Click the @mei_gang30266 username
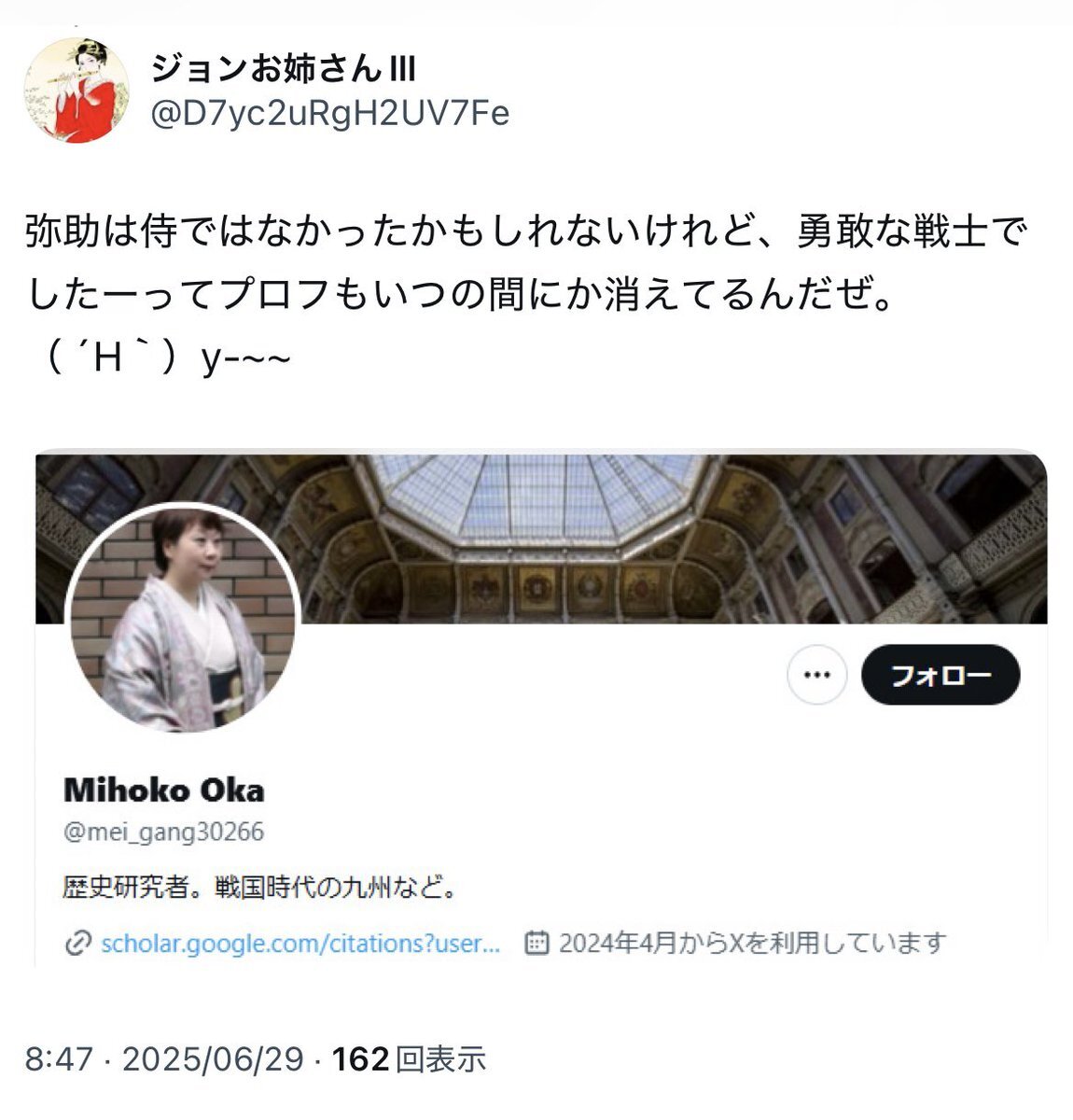 coord(164,832)
